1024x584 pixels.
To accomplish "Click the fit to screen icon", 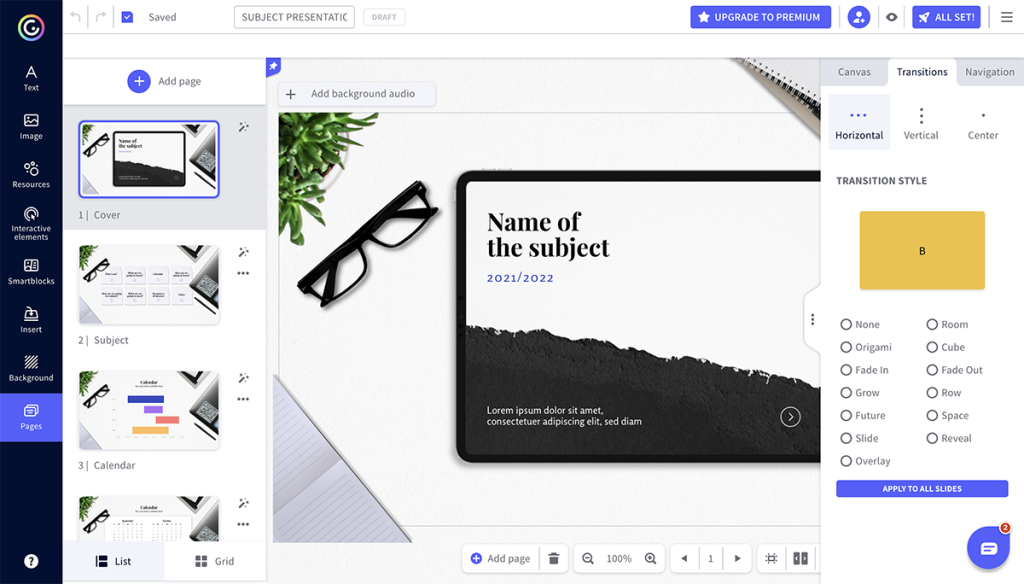I will point(771,559).
